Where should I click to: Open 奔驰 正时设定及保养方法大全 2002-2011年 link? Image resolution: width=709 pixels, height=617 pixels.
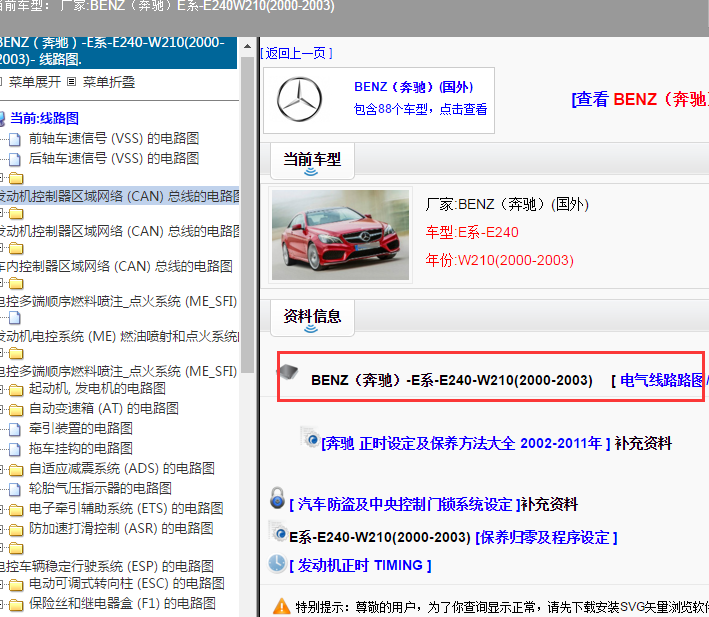click(x=466, y=443)
